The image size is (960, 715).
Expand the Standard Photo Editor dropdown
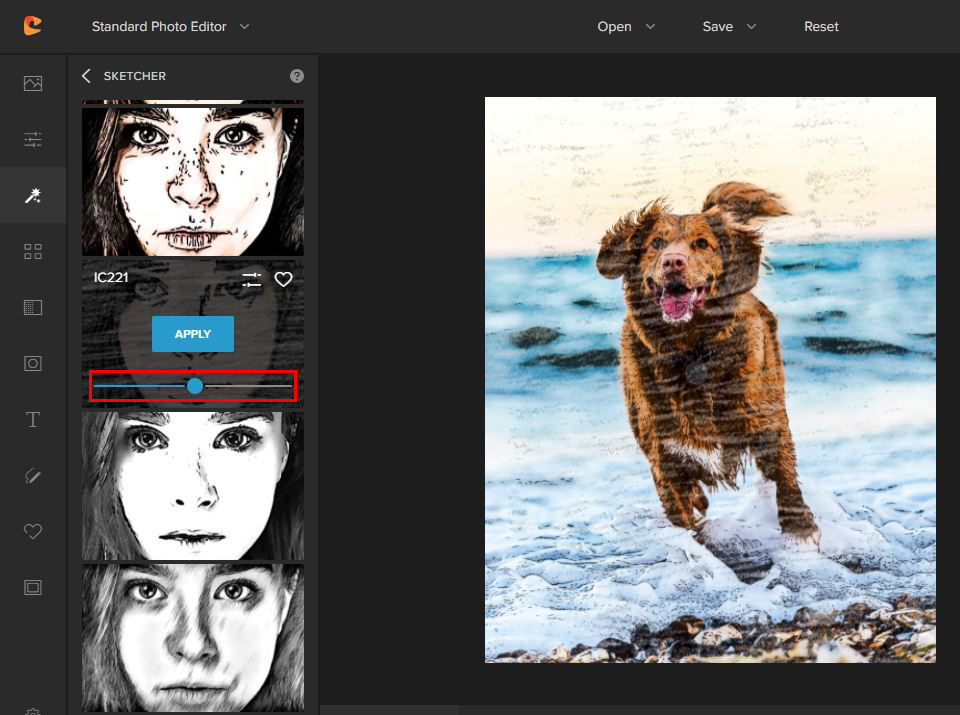[x=170, y=27]
